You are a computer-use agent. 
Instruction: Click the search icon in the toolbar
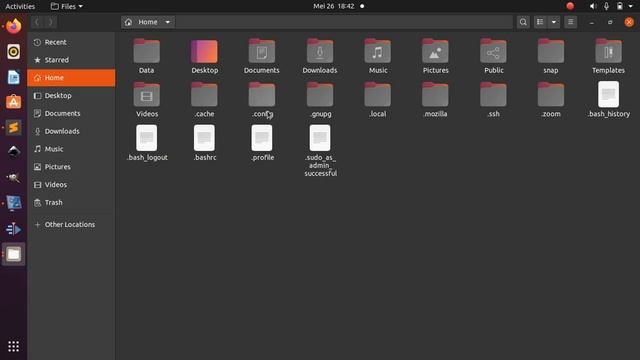tap(523, 22)
